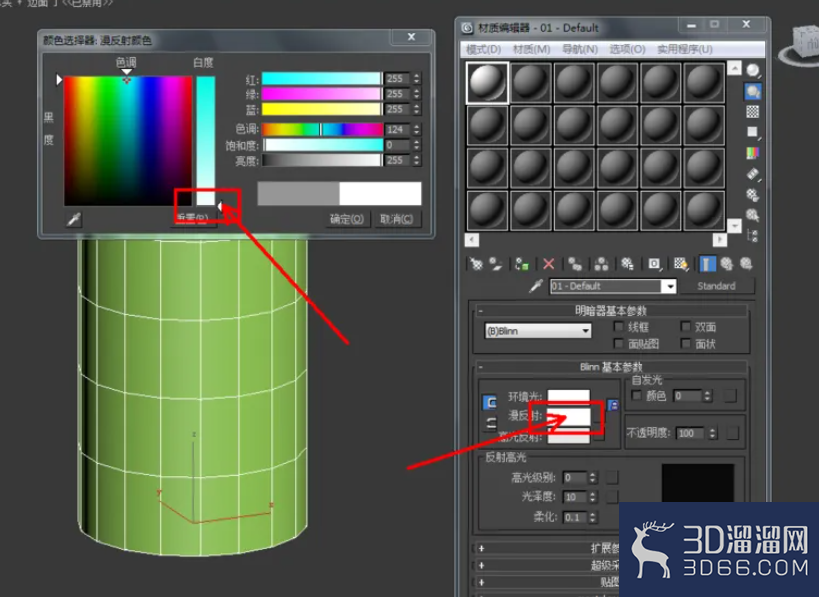Assign material to selection icon
This screenshot has width=819, height=597.
pyautogui.click(x=521, y=264)
